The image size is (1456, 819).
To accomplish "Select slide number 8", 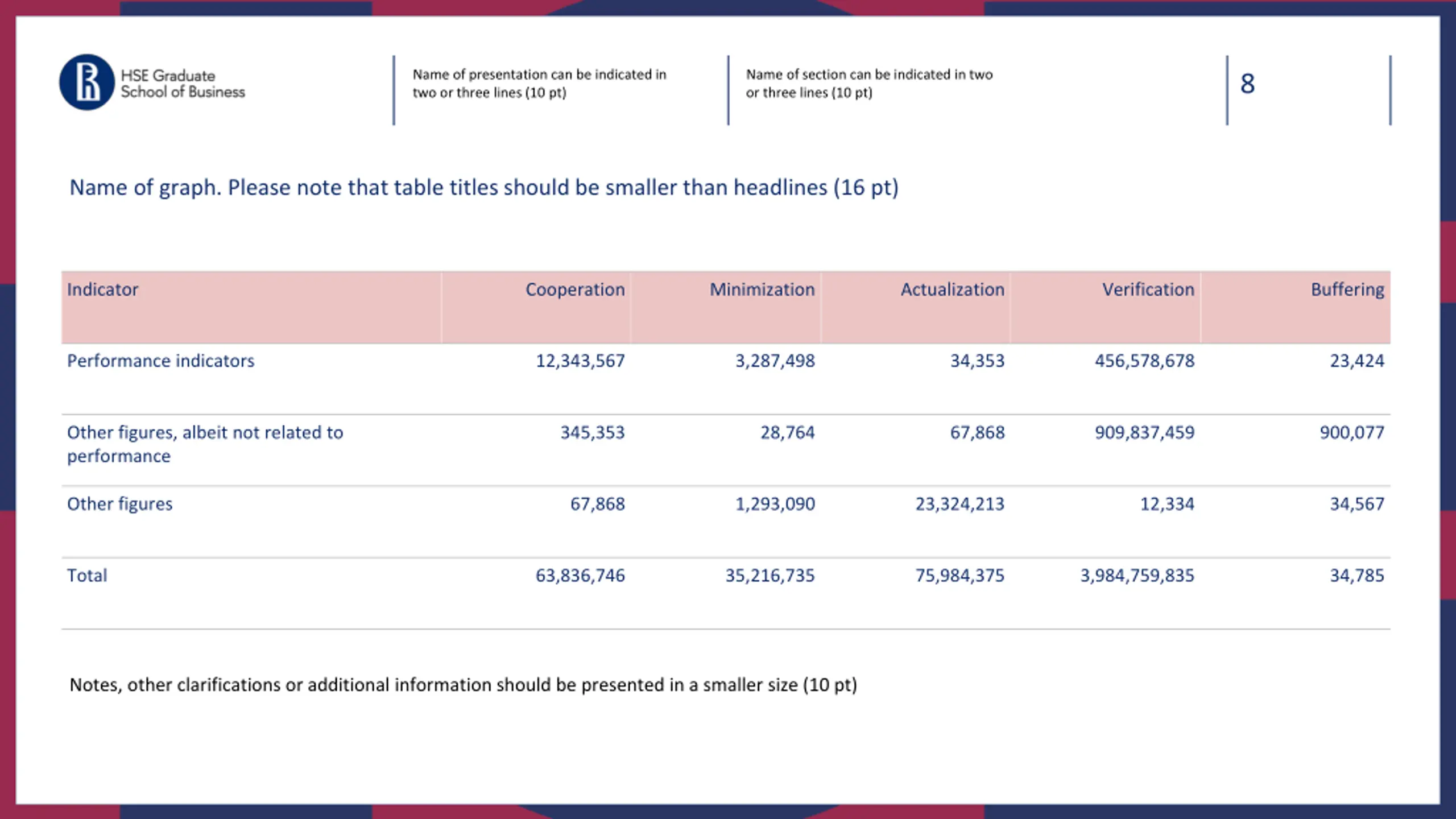I will pyautogui.click(x=1247, y=84).
